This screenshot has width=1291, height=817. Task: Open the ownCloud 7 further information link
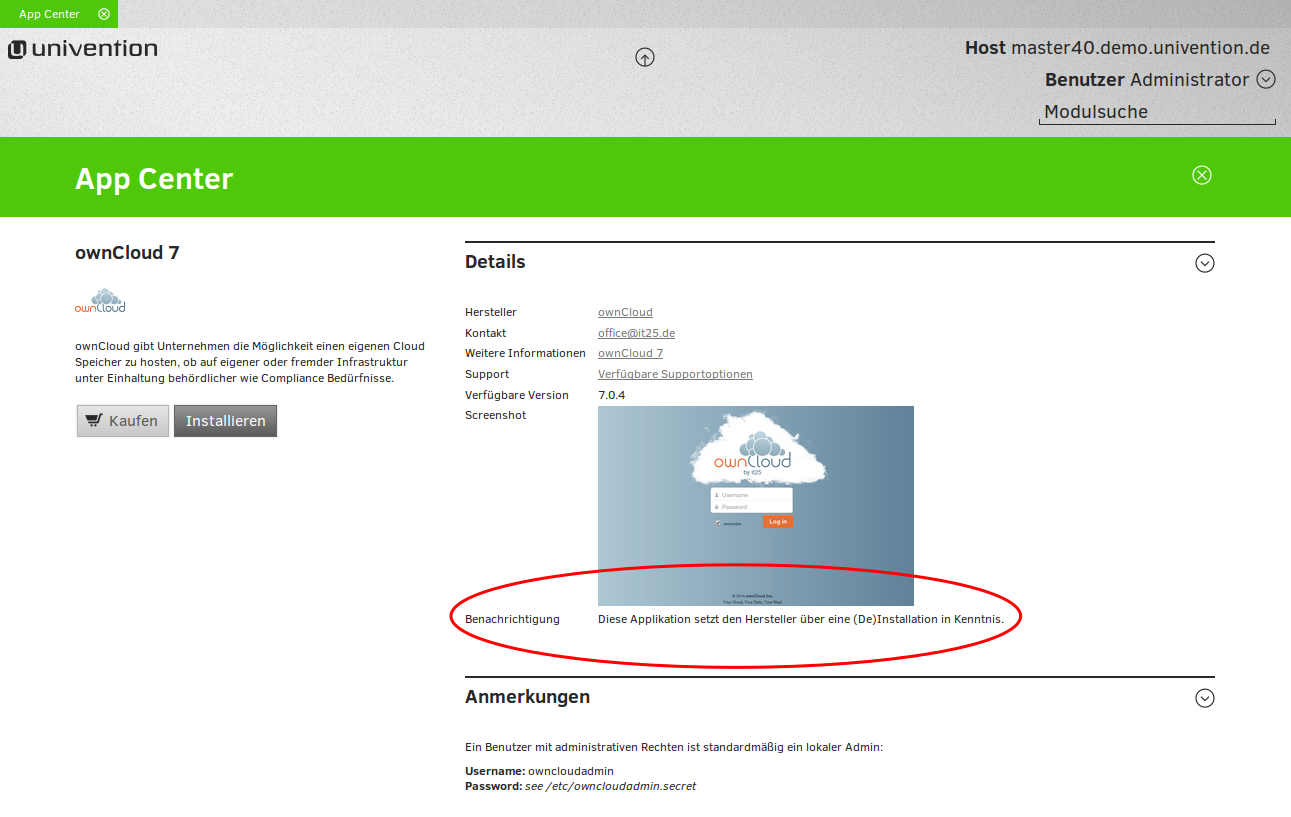[x=630, y=353]
